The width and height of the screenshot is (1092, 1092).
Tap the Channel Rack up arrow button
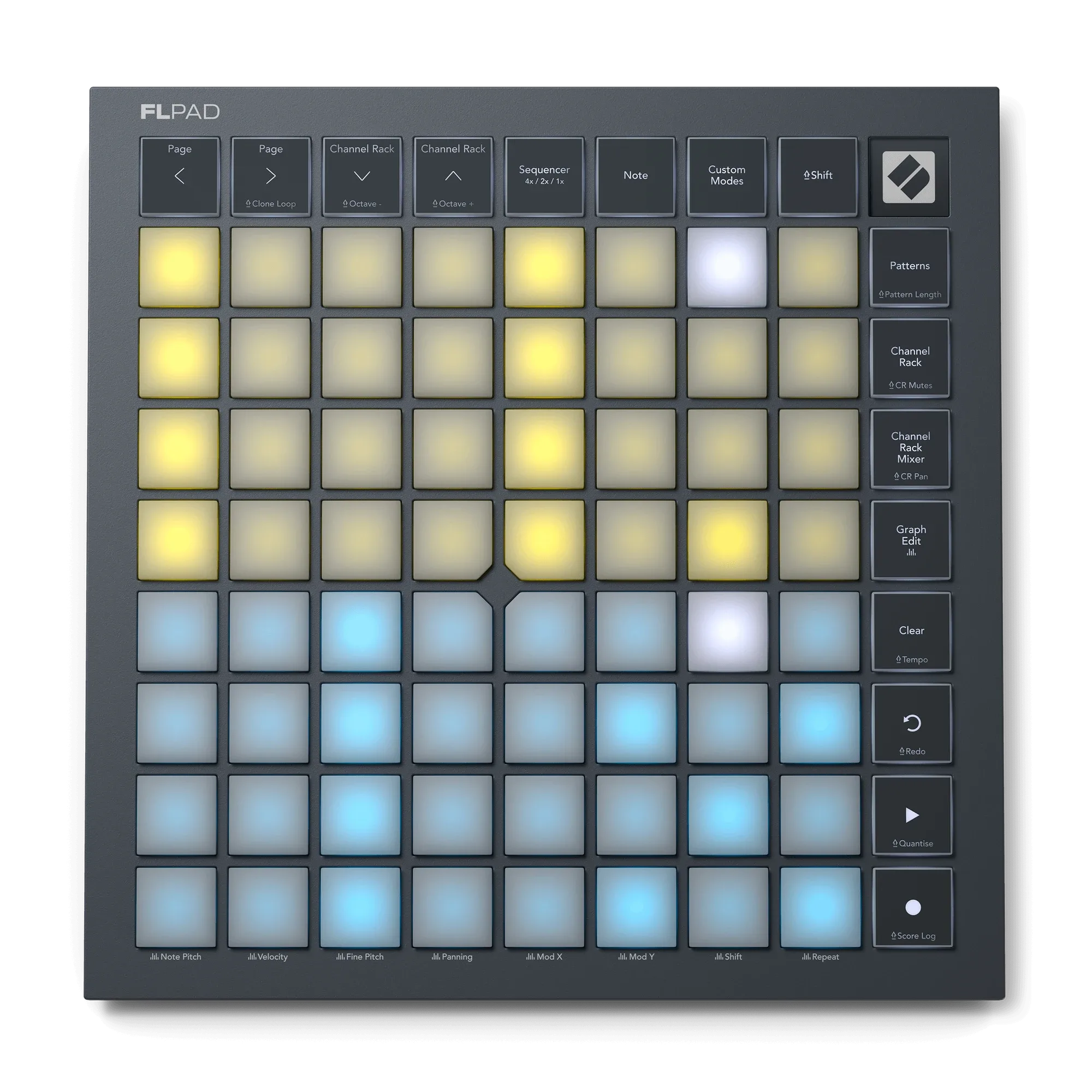point(453,176)
